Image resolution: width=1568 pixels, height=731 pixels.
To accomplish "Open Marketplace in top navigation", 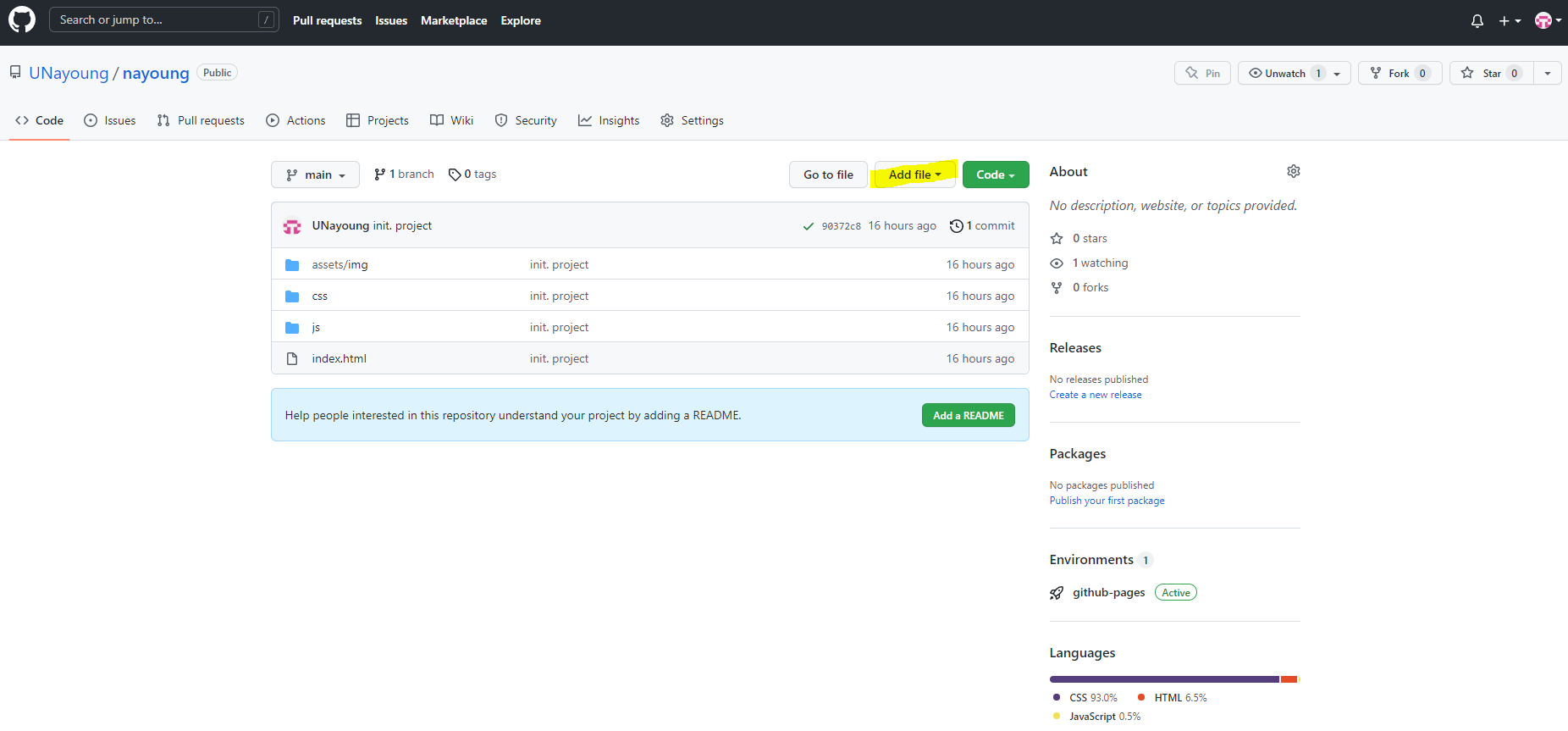I will click(454, 20).
